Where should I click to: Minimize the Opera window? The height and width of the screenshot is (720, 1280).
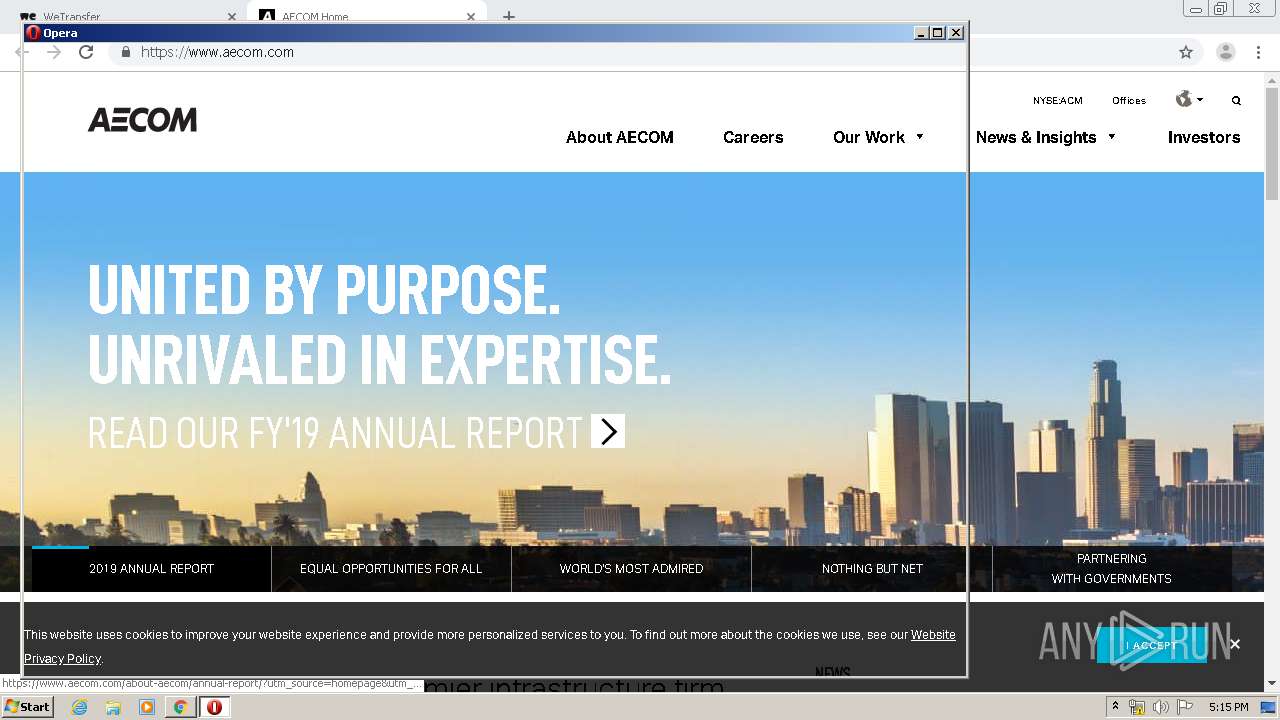921,33
